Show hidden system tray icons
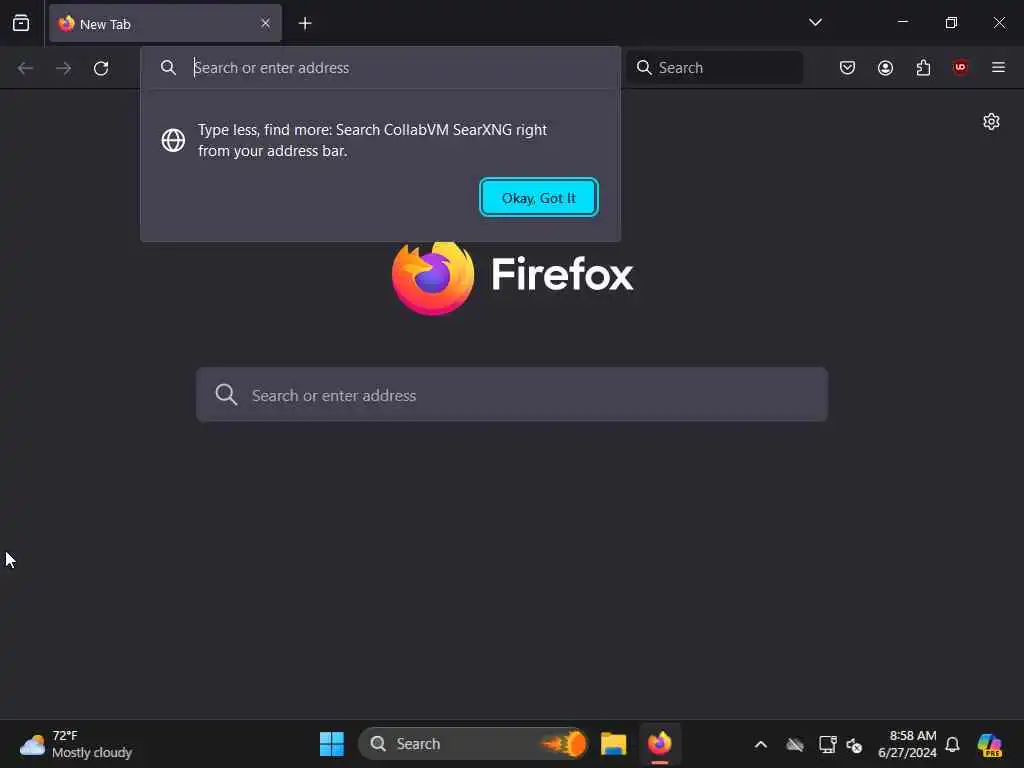This screenshot has width=1024, height=768. coord(761,744)
